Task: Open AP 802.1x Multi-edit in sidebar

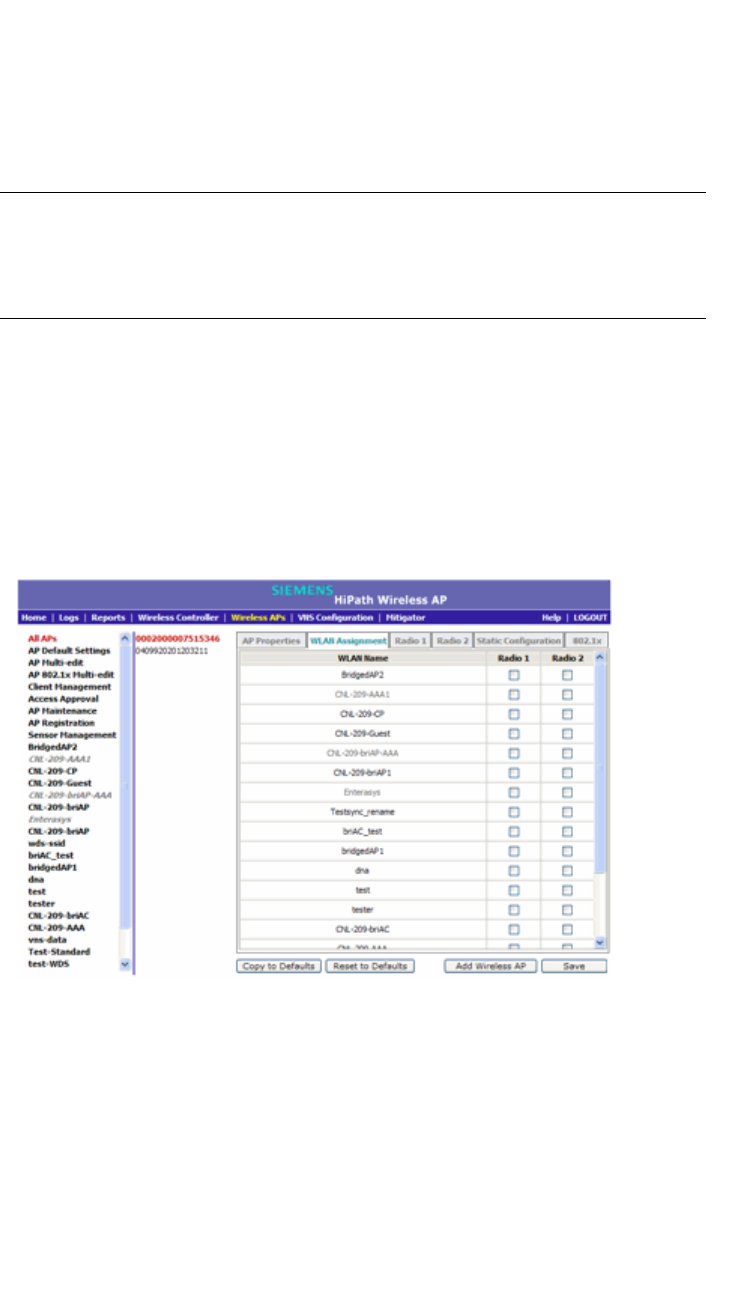Action: click(x=71, y=674)
